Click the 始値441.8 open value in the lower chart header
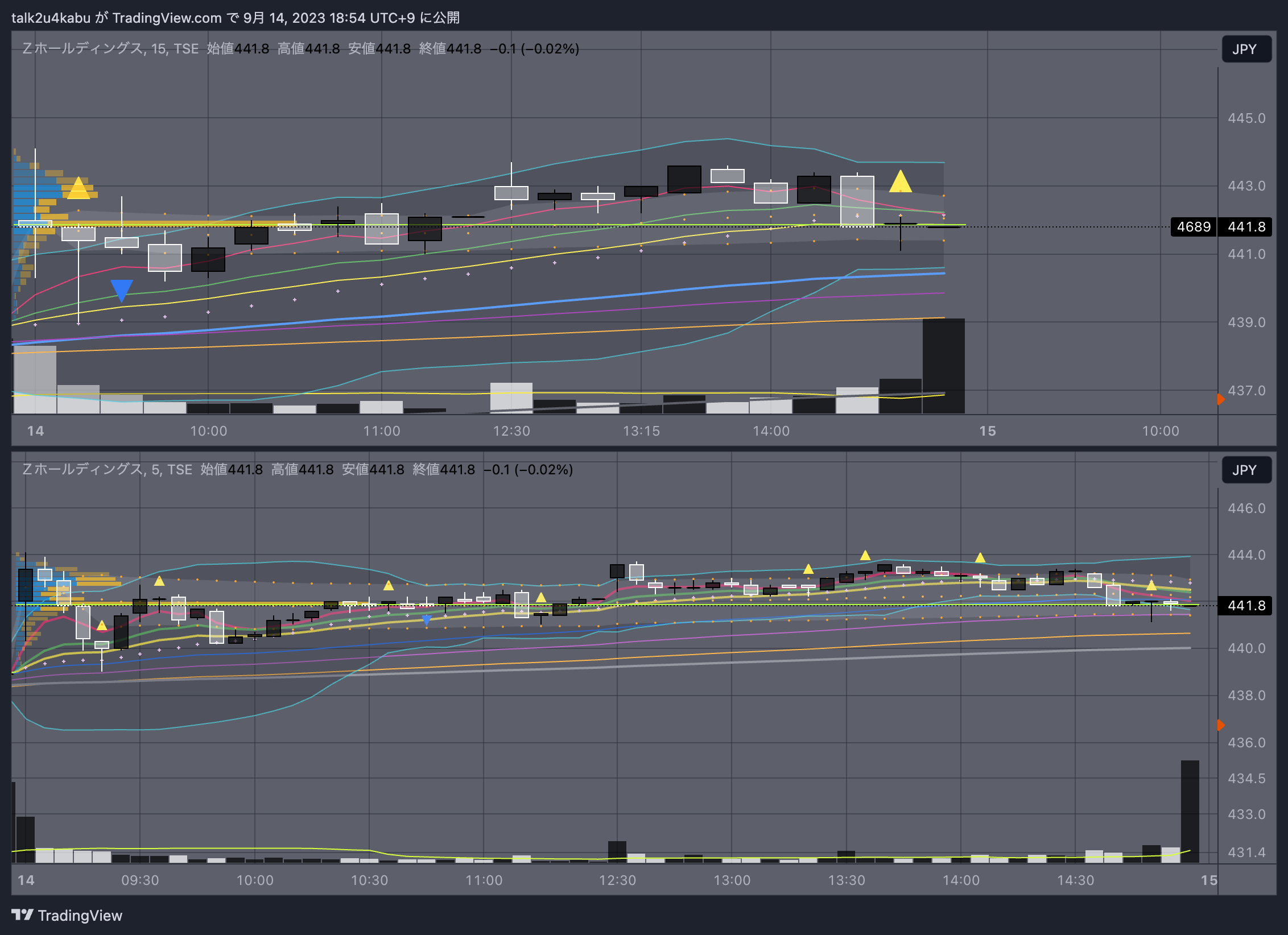The width and height of the screenshot is (1288, 935). 232,469
